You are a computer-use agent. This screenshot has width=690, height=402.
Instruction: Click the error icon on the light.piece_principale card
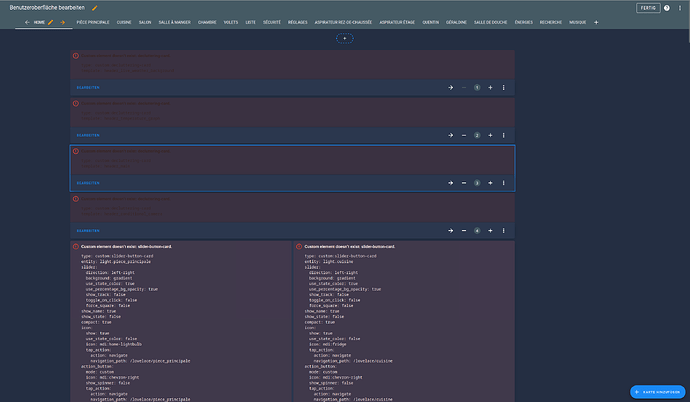(x=76, y=247)
